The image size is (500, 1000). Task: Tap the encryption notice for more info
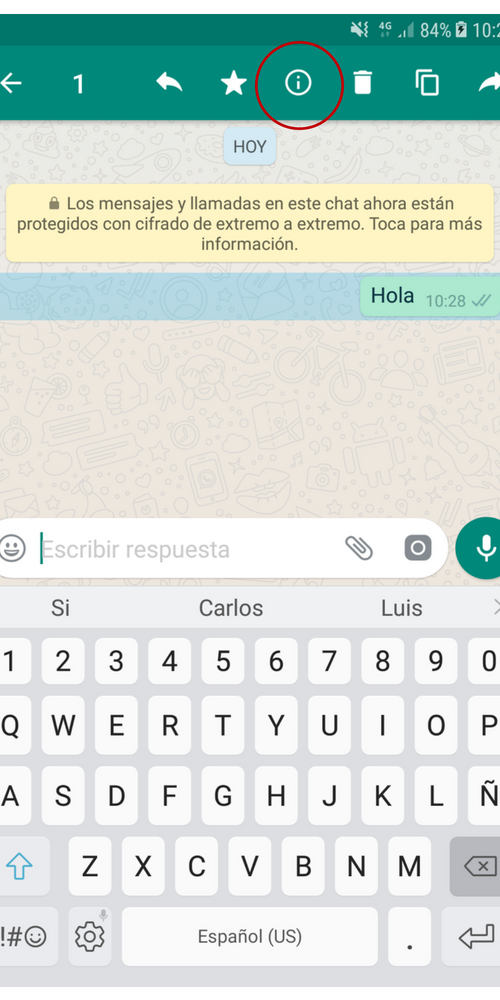click(249, 223)
